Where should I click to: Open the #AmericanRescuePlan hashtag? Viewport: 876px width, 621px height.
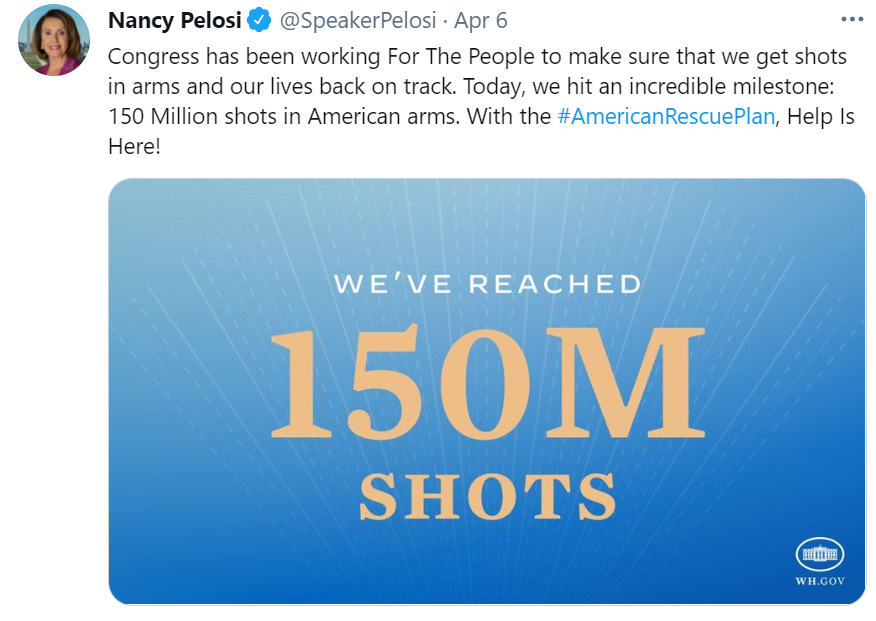point(665,116)
